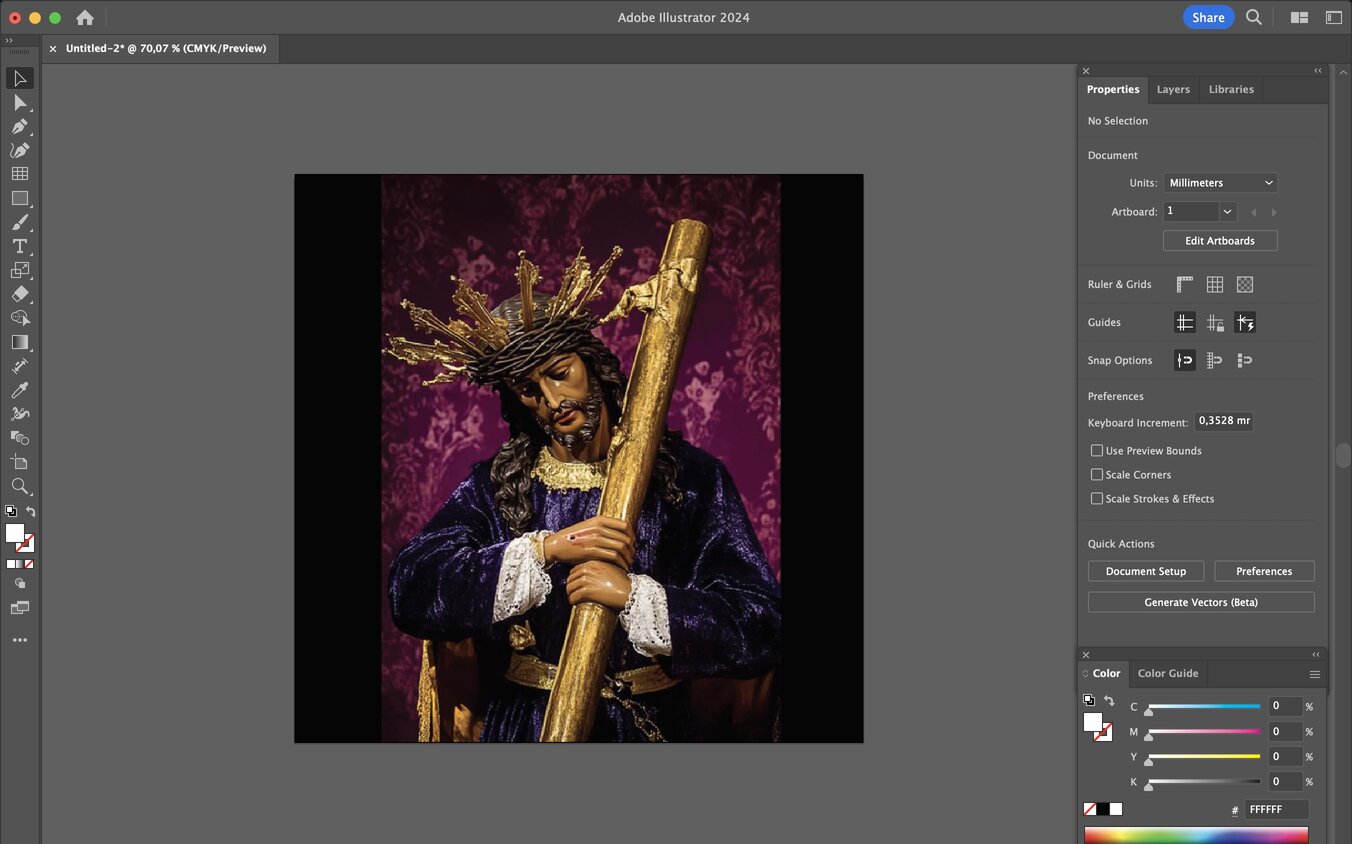This screenshot has height=844, width=1352.
Task: Select the Scale tool
Action: click(20, 270)
